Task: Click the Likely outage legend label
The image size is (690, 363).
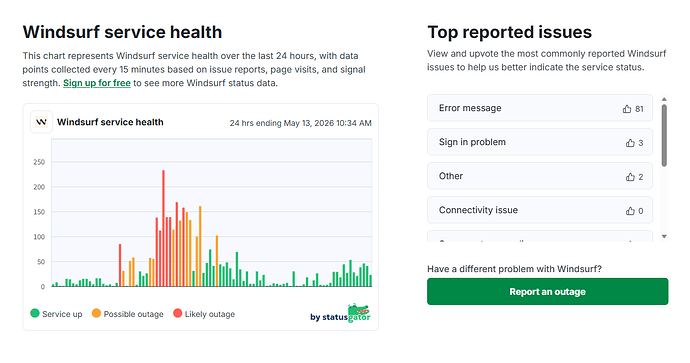Action: (x=210, y=314)
